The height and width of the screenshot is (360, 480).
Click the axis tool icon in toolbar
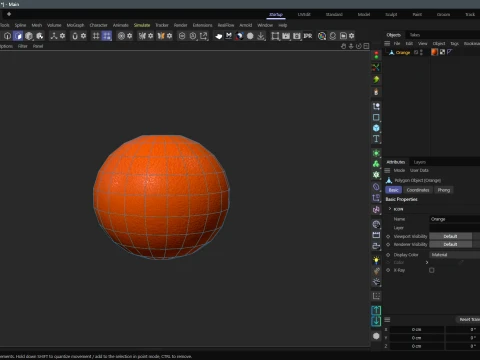pos(54,36)
